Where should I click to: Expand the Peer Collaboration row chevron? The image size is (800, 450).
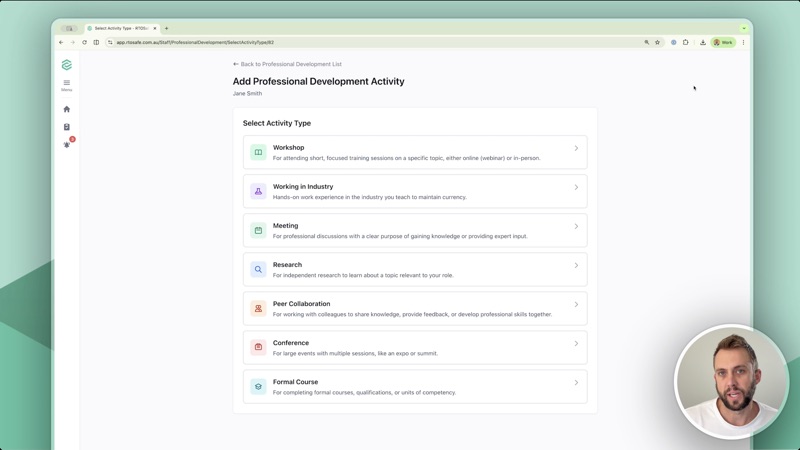(576, 305)
